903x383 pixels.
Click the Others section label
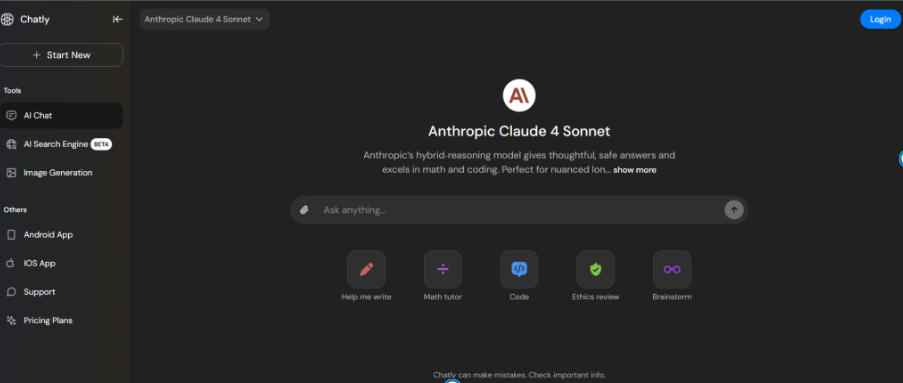tap(15, 210)
